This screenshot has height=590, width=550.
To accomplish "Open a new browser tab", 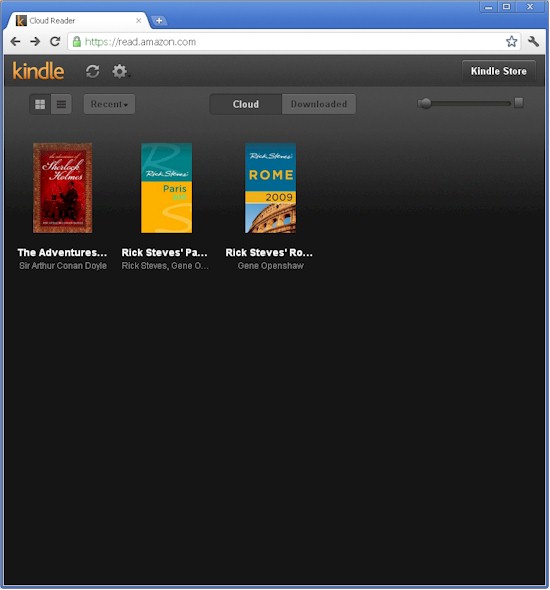I will (159, 21).
